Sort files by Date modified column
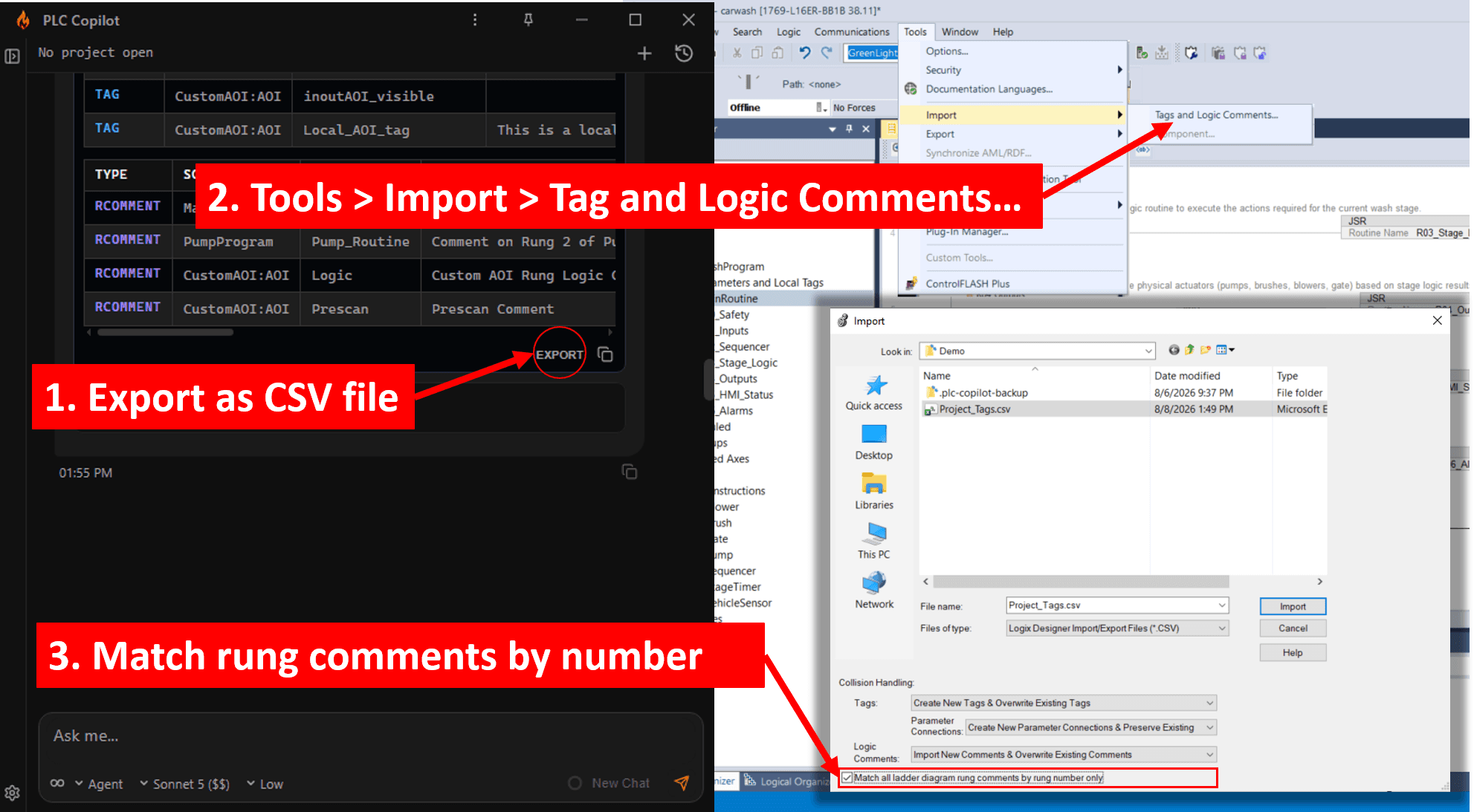This screenshot has width=1474, height=812. click(x=1186, y=376)
